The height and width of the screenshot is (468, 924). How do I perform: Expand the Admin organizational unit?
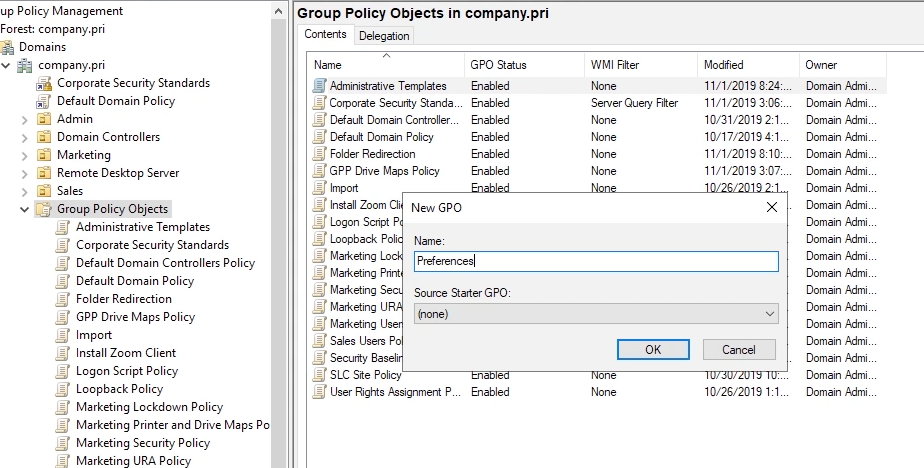click(25, 119)
